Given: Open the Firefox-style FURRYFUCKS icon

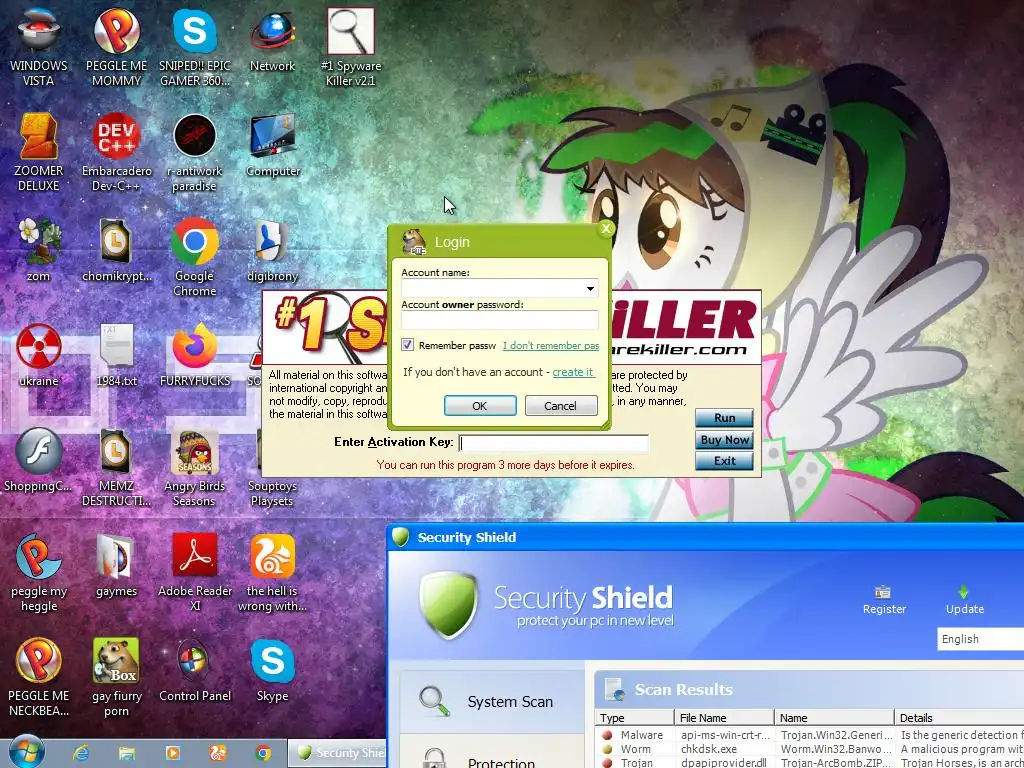Looking at the screenshot, I should click(195, 355).
